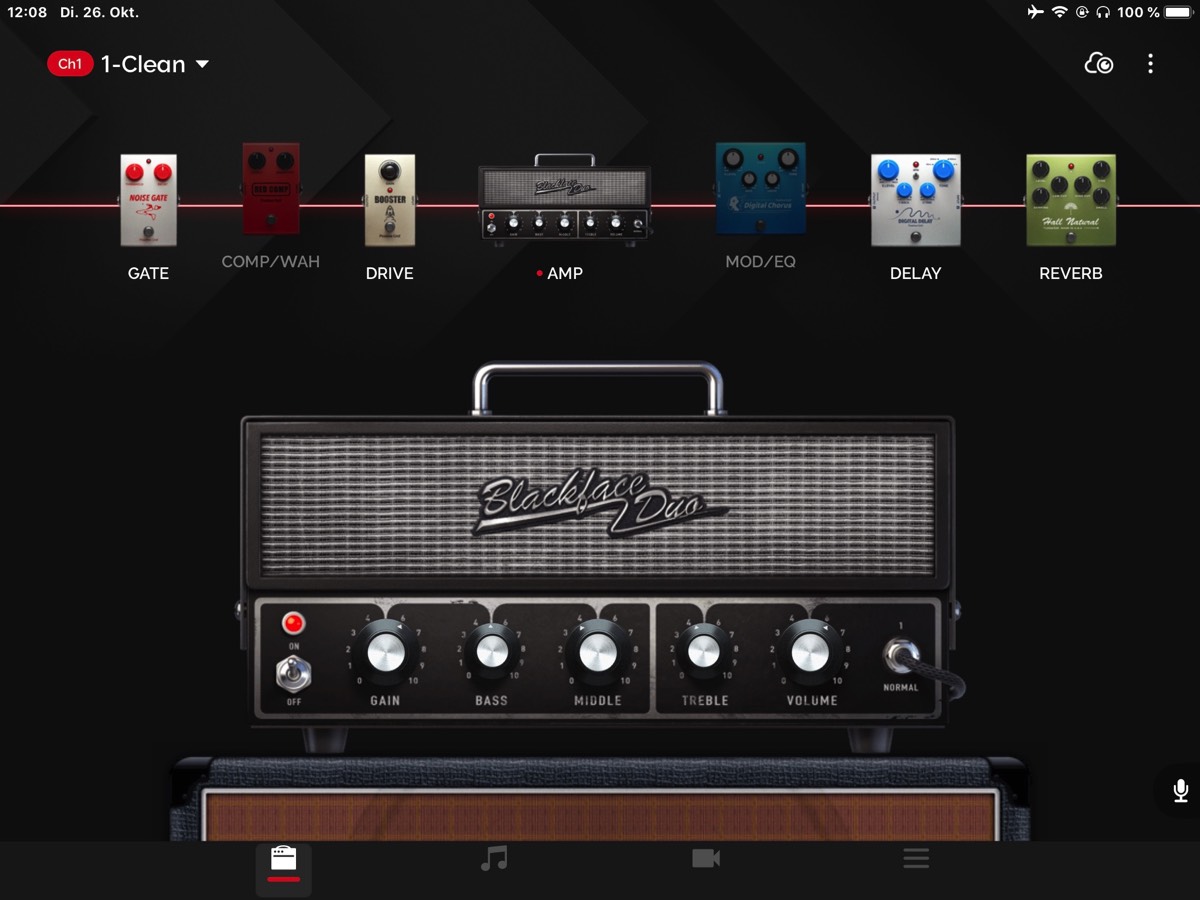Click the red power indicator light

(293, 624)
